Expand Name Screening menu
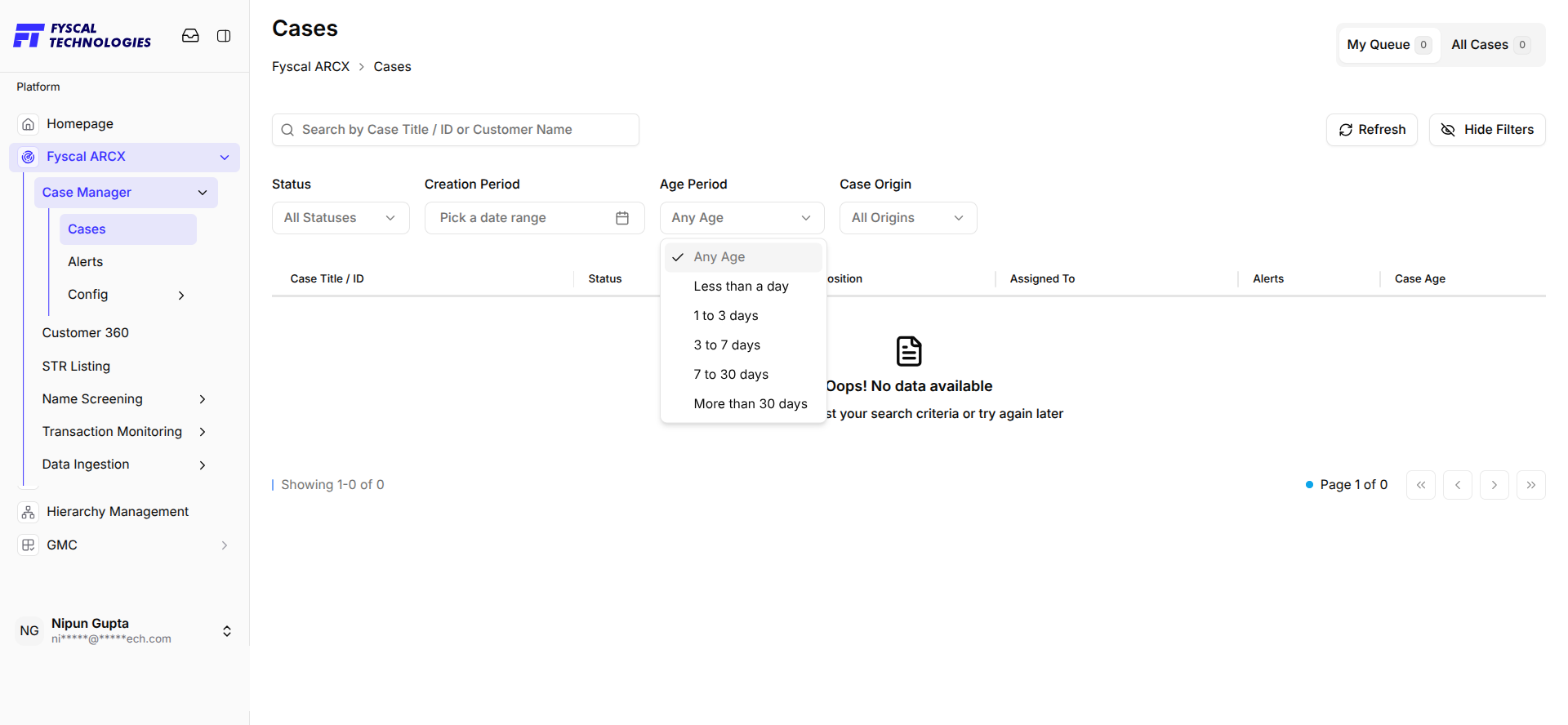Viewport: 1568px width, 725px height. point(203,399)
